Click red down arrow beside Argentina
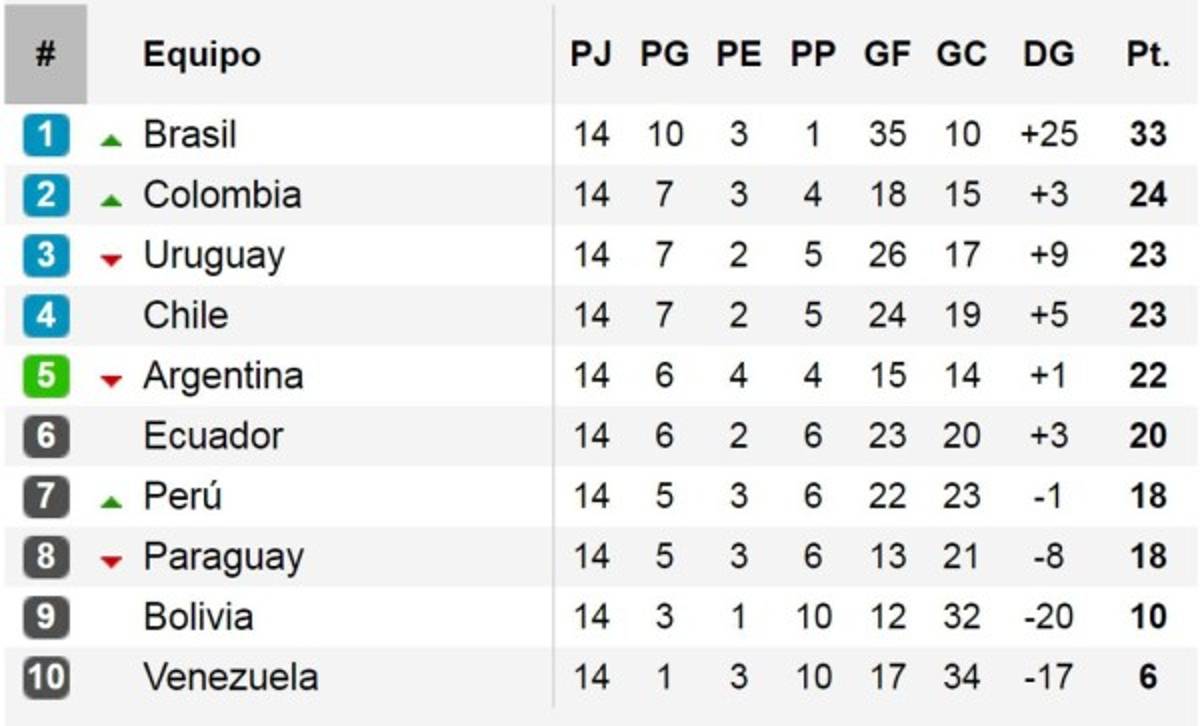Image resolution: width=1200 pixels, height=726 pixels. pyautogui.click(x=111, y=381)
